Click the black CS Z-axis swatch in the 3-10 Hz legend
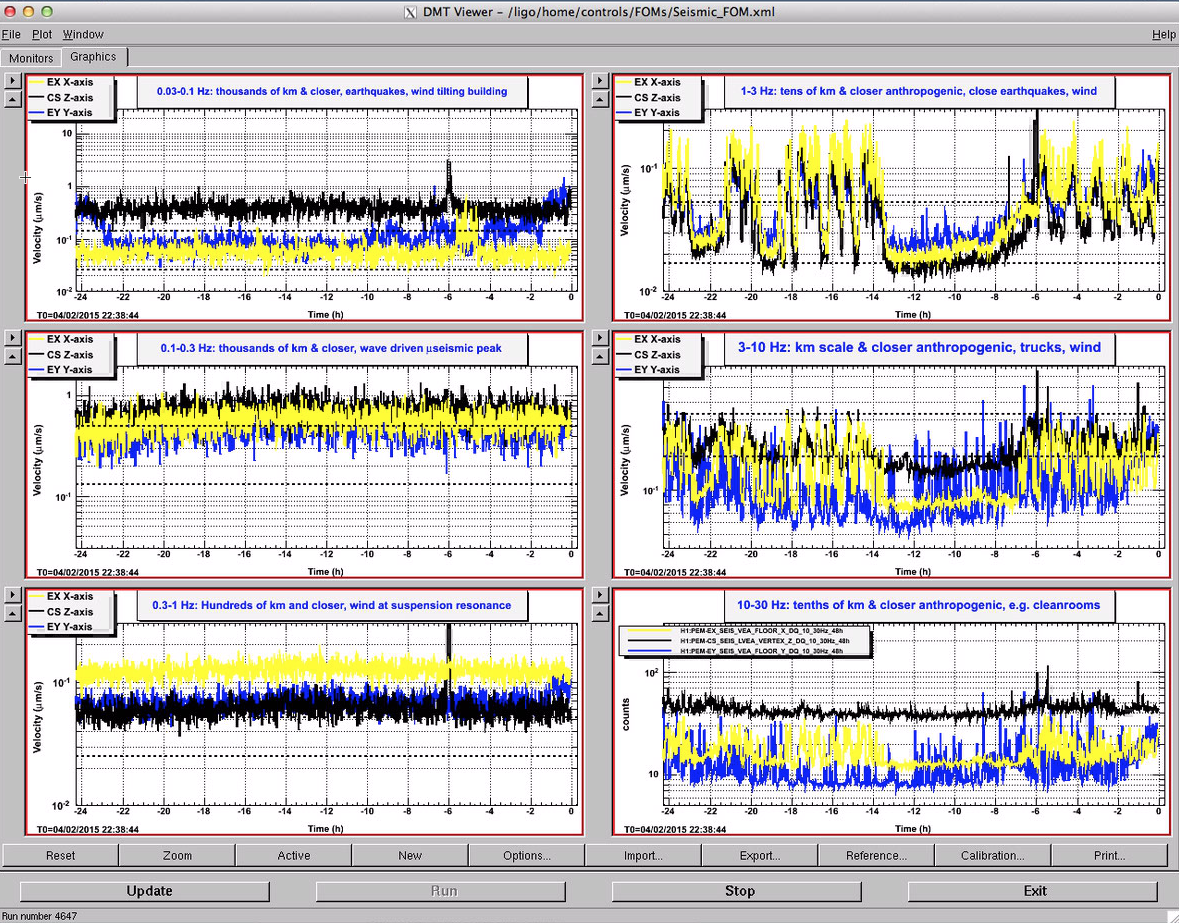The height and width of the screenshot is (923, 1179). (623, 355)
